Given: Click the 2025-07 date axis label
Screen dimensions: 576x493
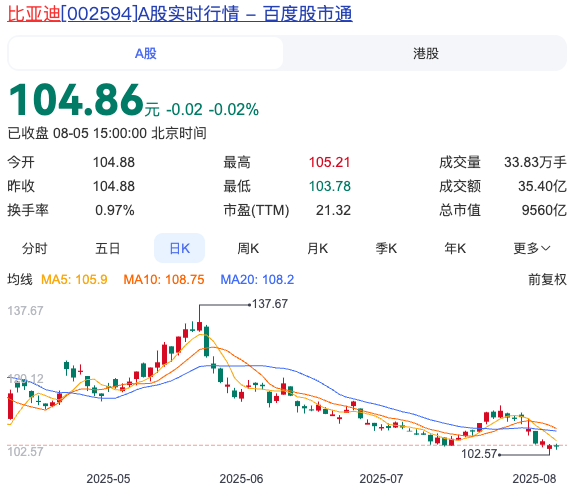Looking at the screenshot, I should pyautogui.click(x=381, y=479).
